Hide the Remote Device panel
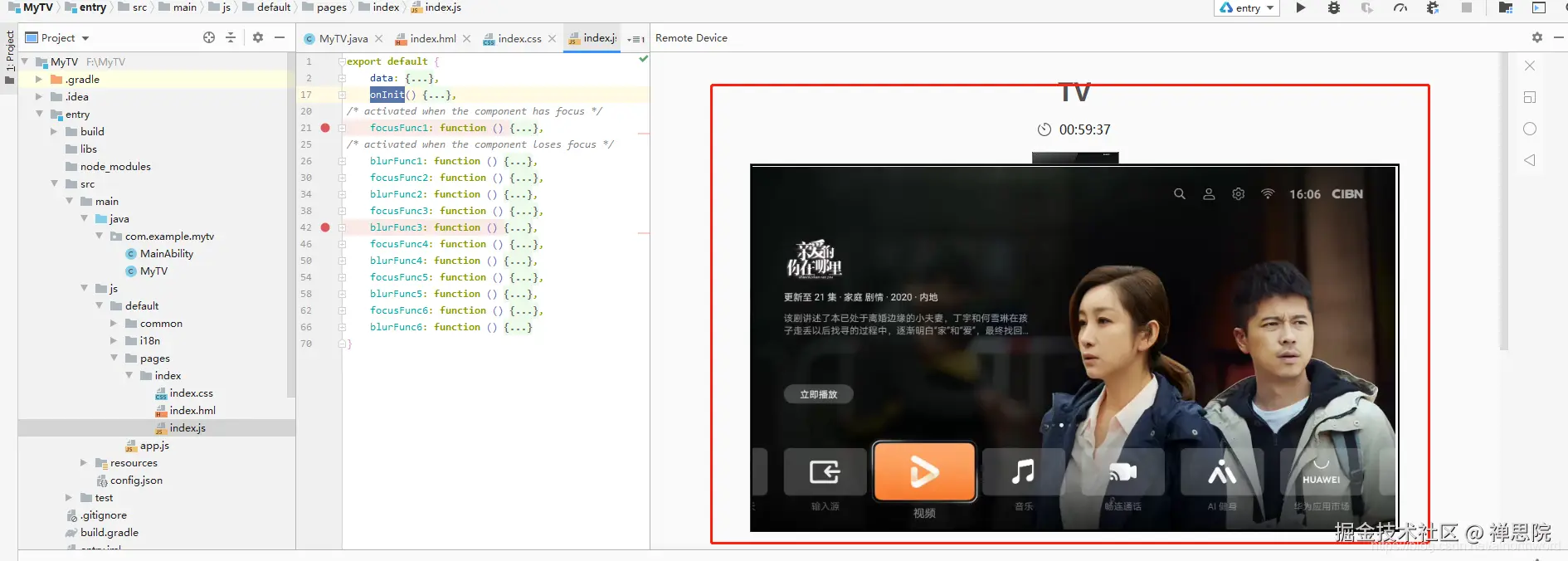This screenshot has width=1568, height=561. click(1559, 37)
